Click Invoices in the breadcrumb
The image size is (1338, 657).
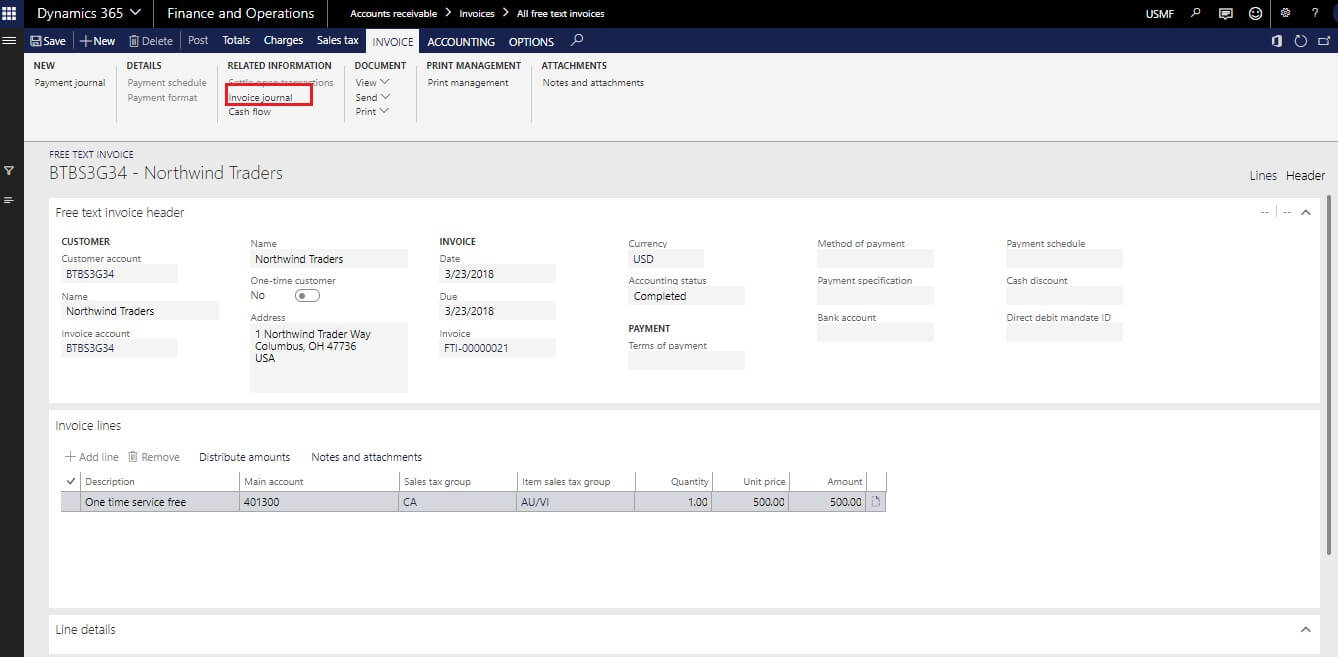click(477, 14)
